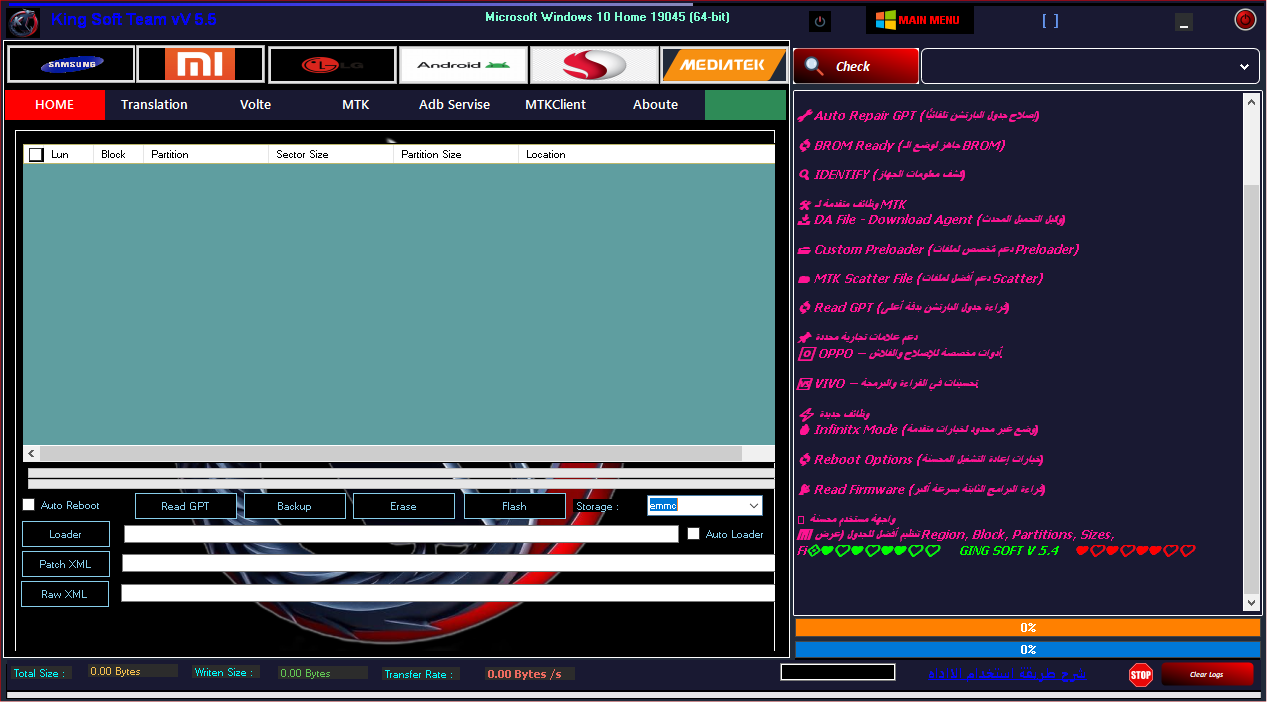Open the Samsung brand section
1267x702 pixels.
[71, 65]
